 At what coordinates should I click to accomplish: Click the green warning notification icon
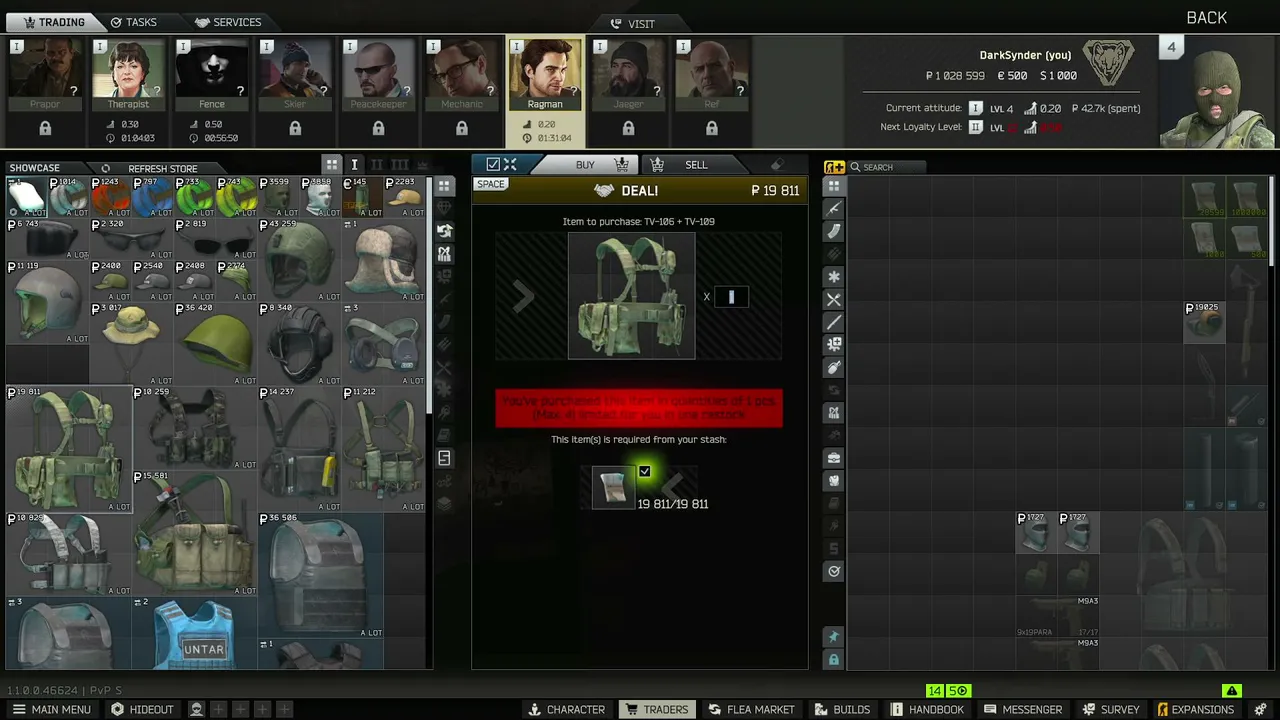(x=1232, y=691)
